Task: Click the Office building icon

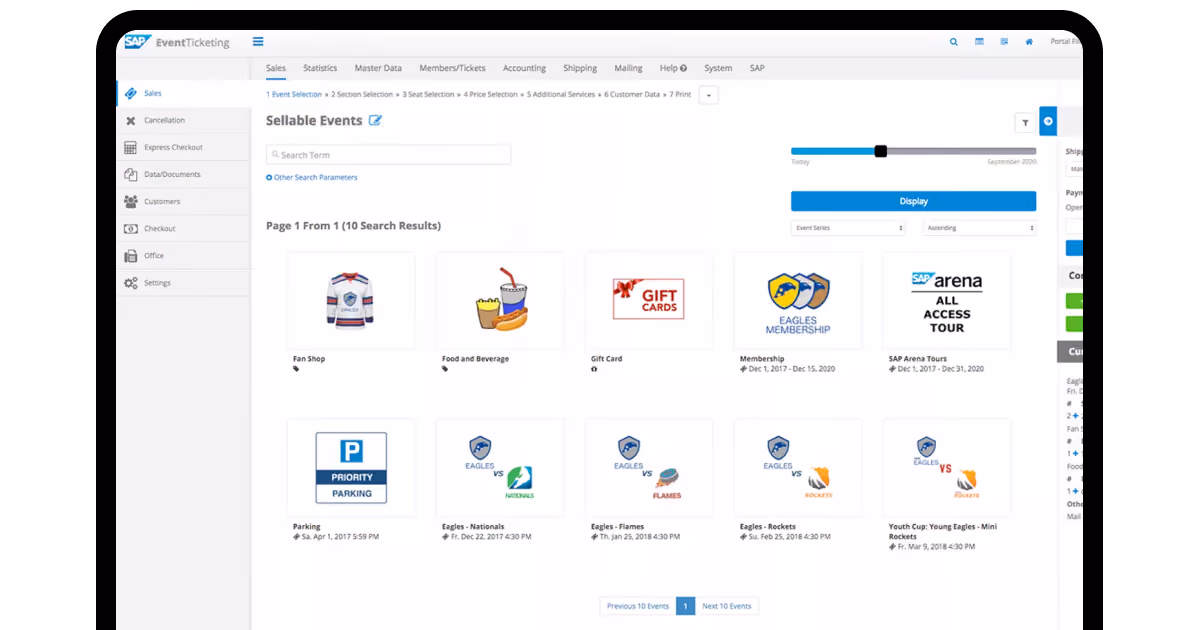Action: tap(131, 255)
